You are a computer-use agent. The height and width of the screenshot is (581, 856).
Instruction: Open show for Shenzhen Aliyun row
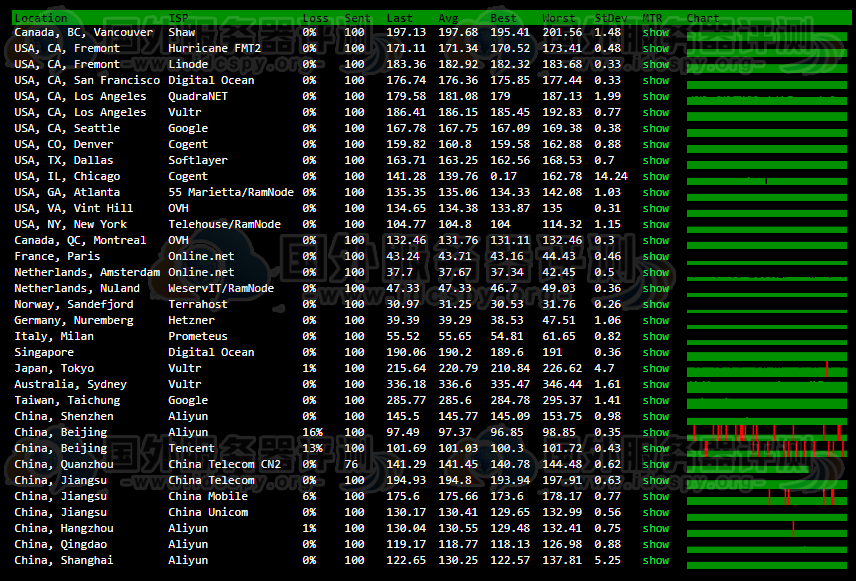point(656,416)
